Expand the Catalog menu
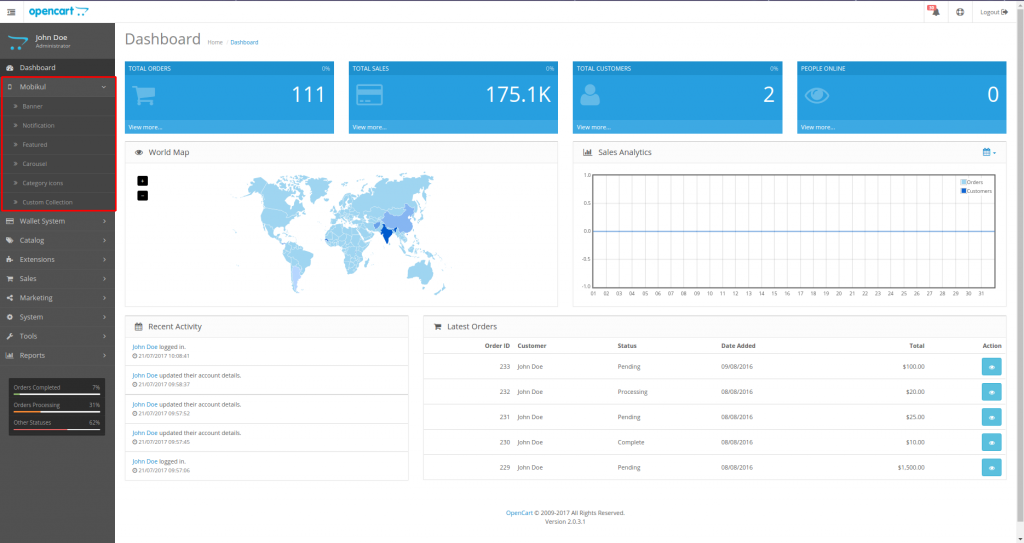Screen dimensions: 1024x543 point(57,240)
